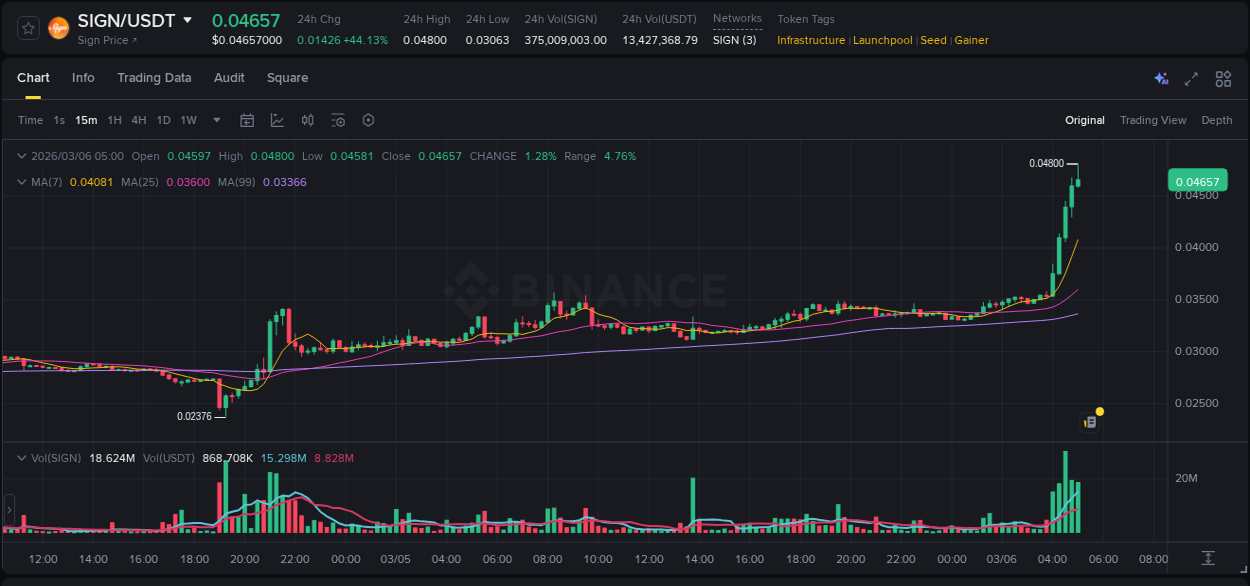Collapse the MA moving averages row
This screenshot has width=1250, height=586.
[22, 182]
